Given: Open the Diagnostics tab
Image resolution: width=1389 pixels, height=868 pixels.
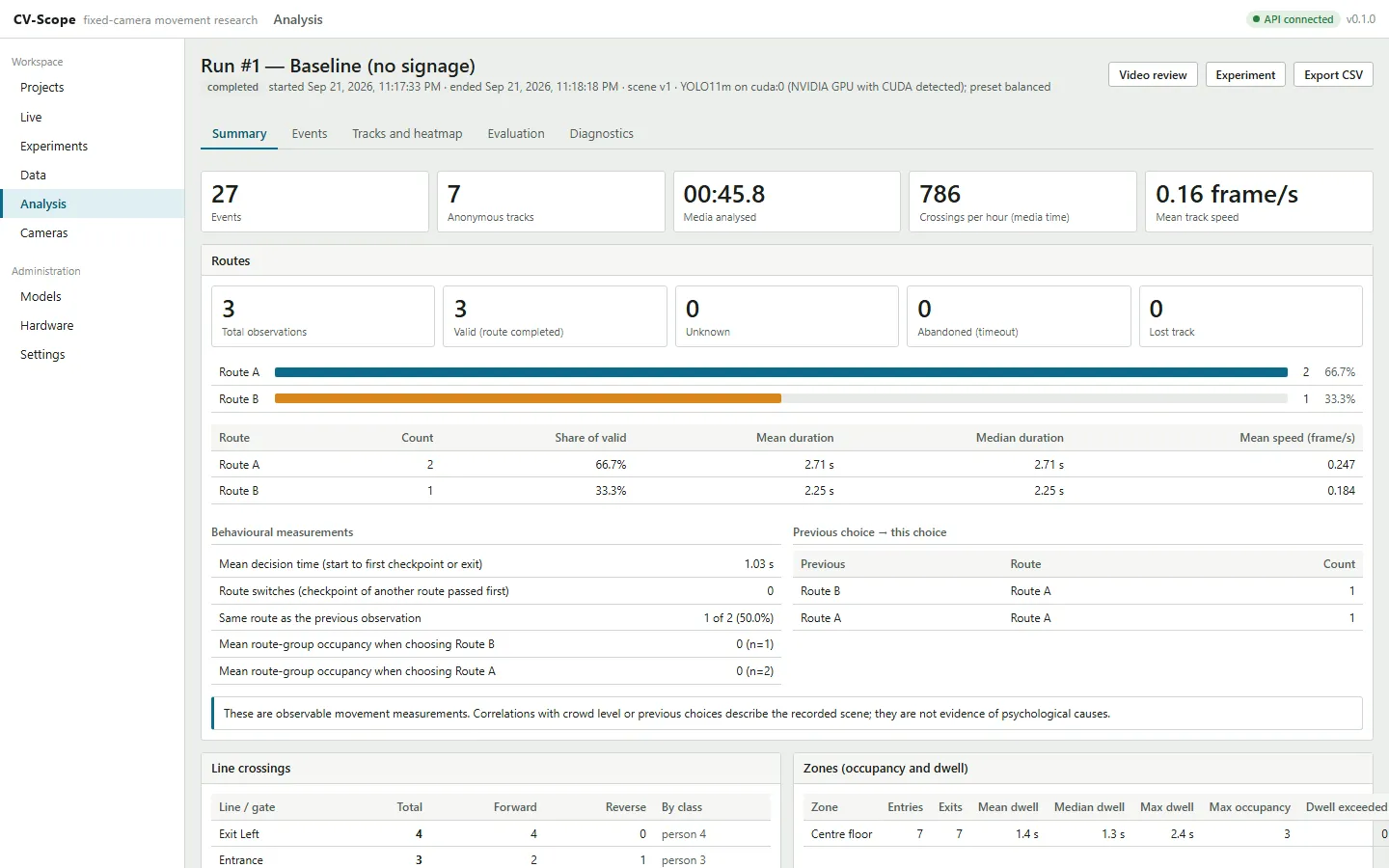Looking at the screenshot, I should 602,134.
